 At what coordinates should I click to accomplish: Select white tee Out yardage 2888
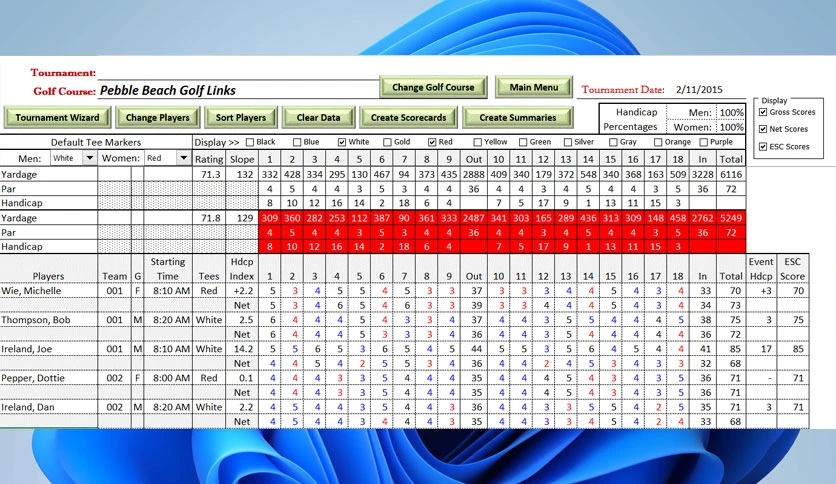pyautogui.click(x=473, y=174)
